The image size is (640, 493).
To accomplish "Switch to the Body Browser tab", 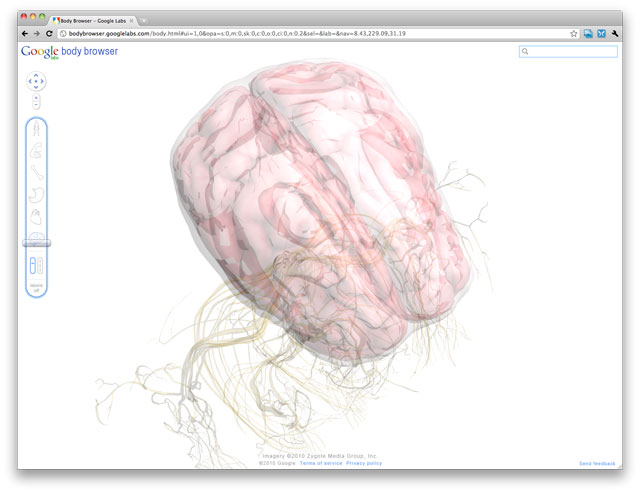I will coord(95,19).
